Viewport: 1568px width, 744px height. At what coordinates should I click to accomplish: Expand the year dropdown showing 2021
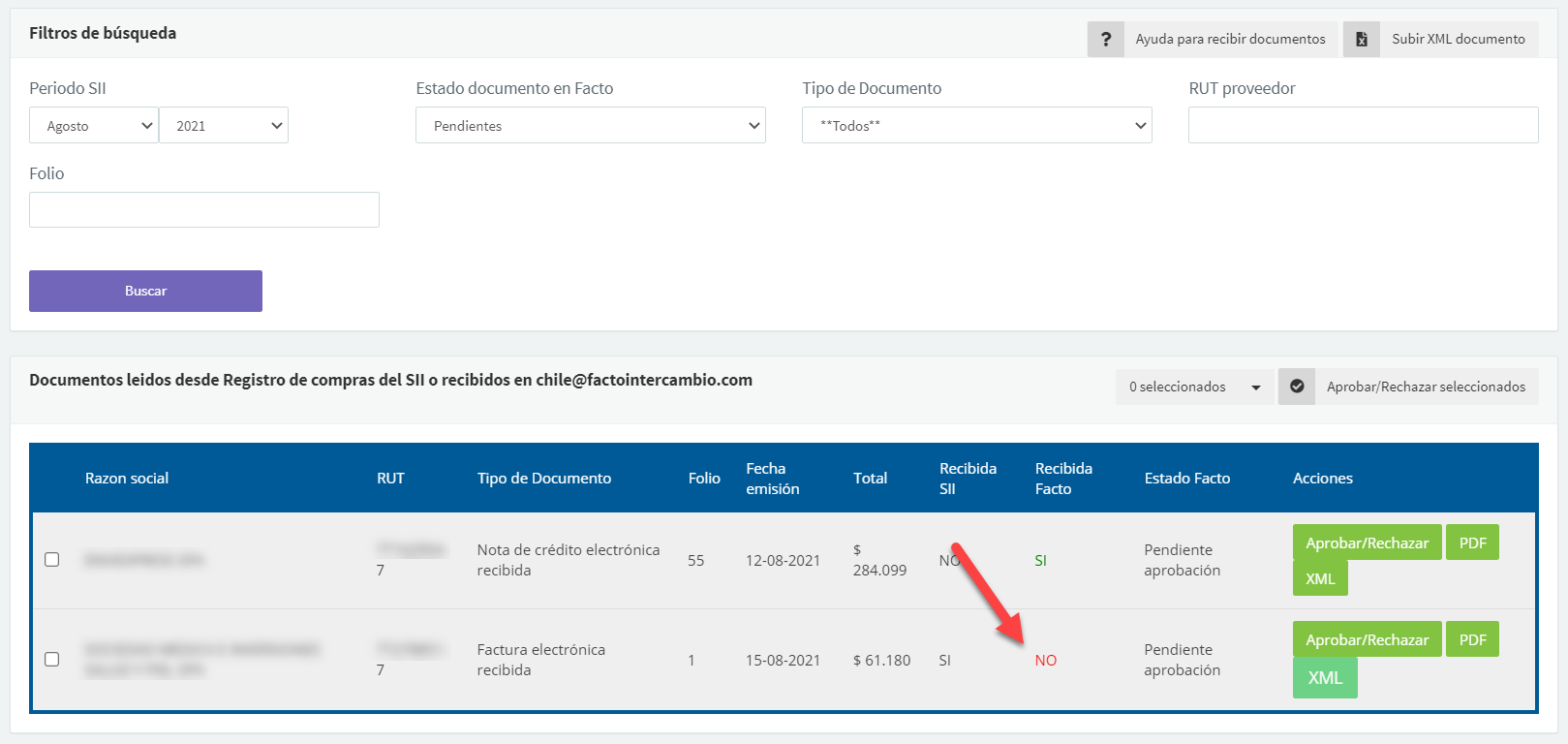tap(224, 126)
